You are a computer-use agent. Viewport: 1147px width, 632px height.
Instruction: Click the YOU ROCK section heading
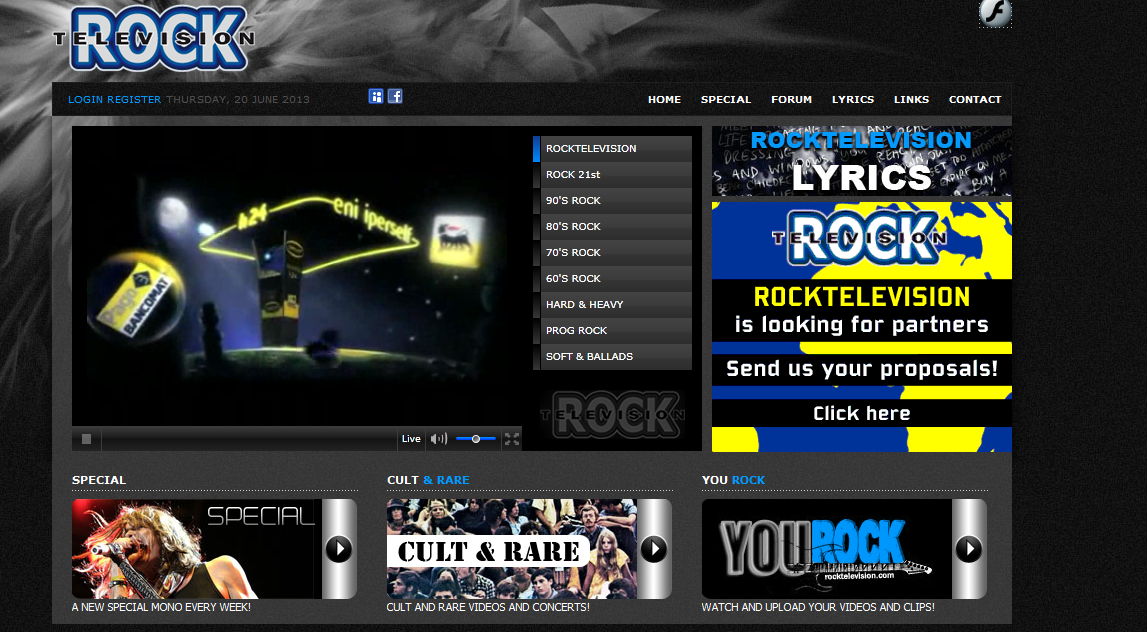coord(733,481)
